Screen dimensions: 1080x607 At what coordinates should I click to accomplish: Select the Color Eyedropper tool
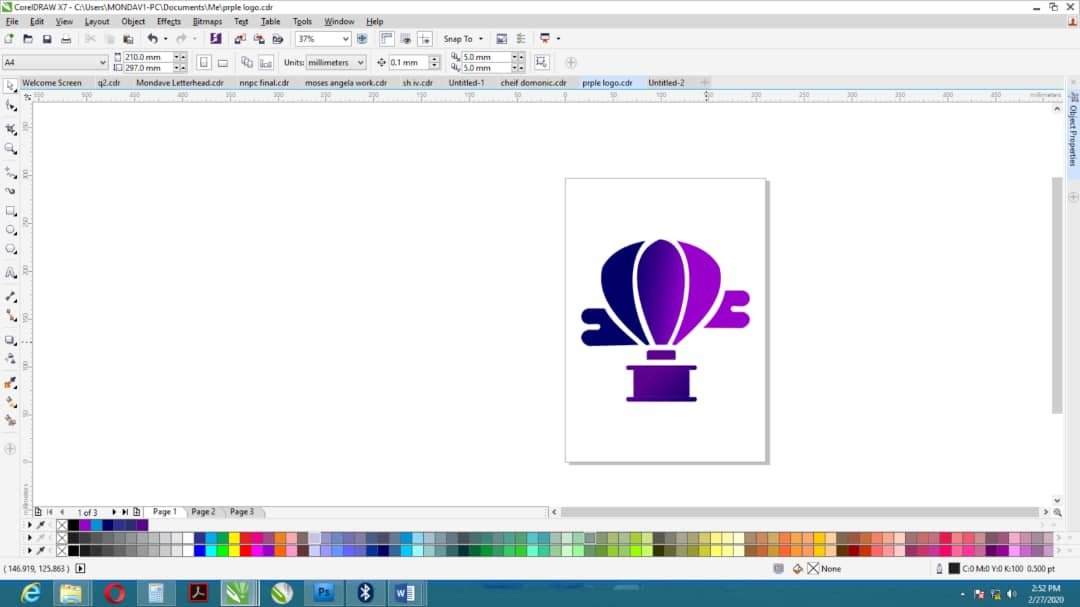point(10,383)
